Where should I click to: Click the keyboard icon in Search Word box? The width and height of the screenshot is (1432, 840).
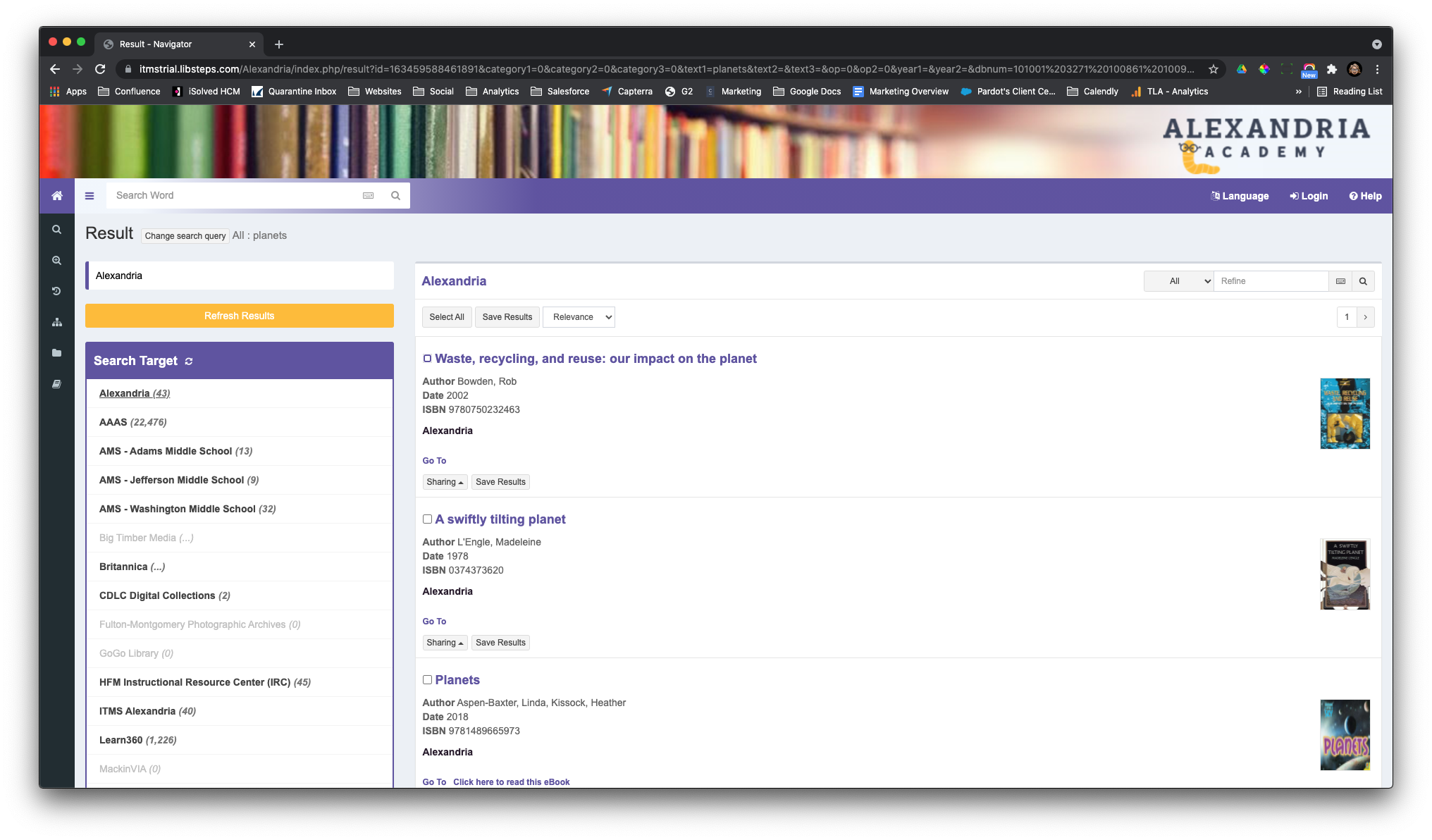(368, 196)
